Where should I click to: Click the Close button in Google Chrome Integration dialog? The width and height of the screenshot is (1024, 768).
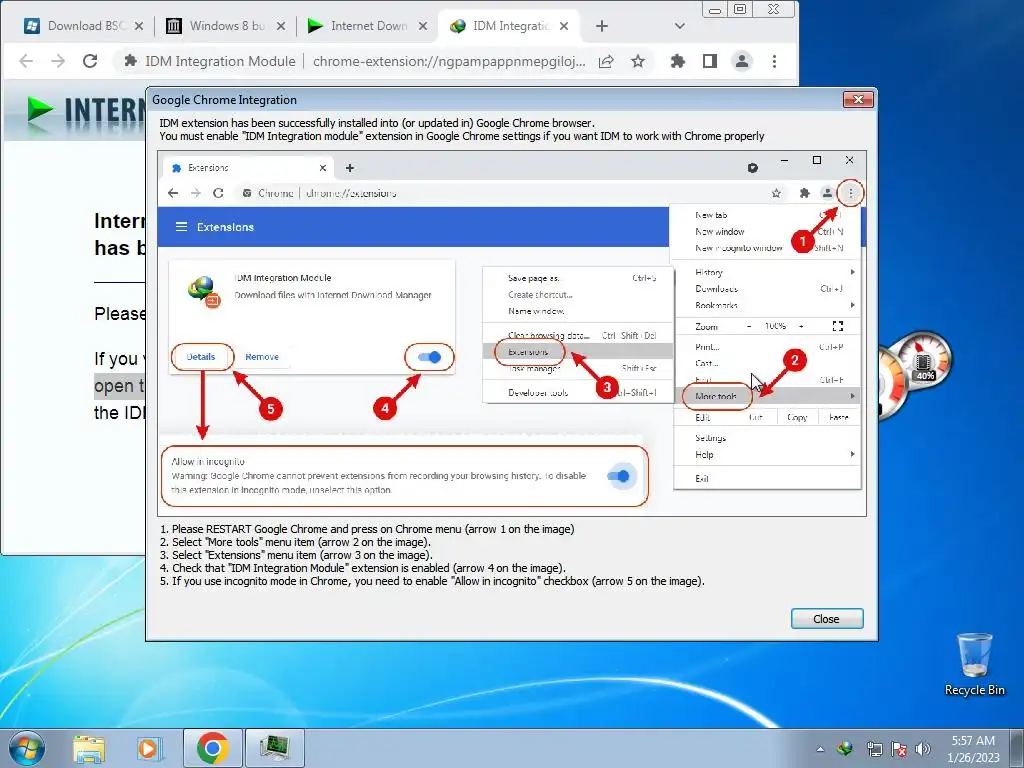(x=827, y=618)
